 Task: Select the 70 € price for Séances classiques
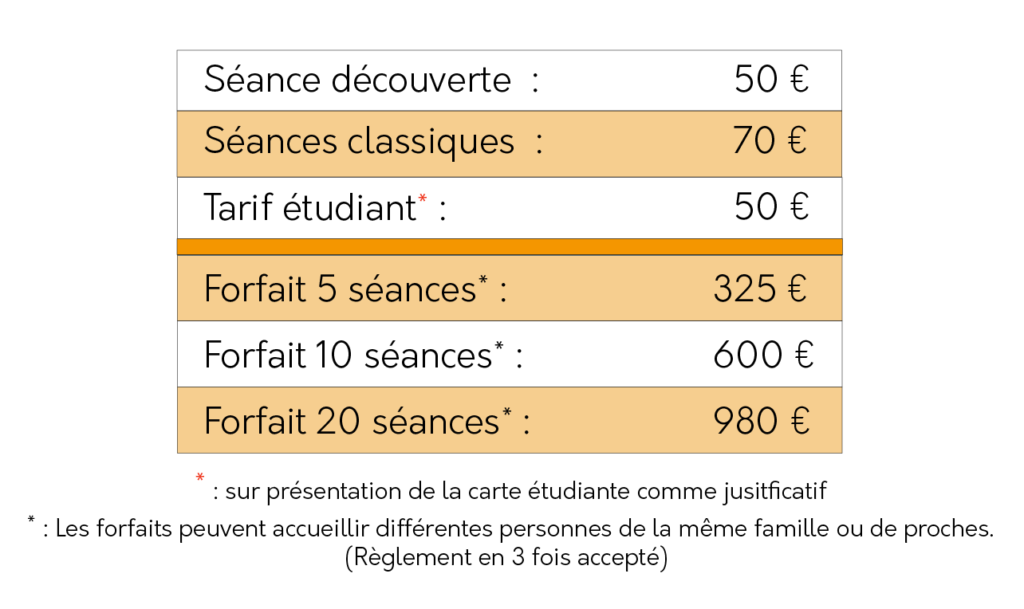(x=769, y=141)
